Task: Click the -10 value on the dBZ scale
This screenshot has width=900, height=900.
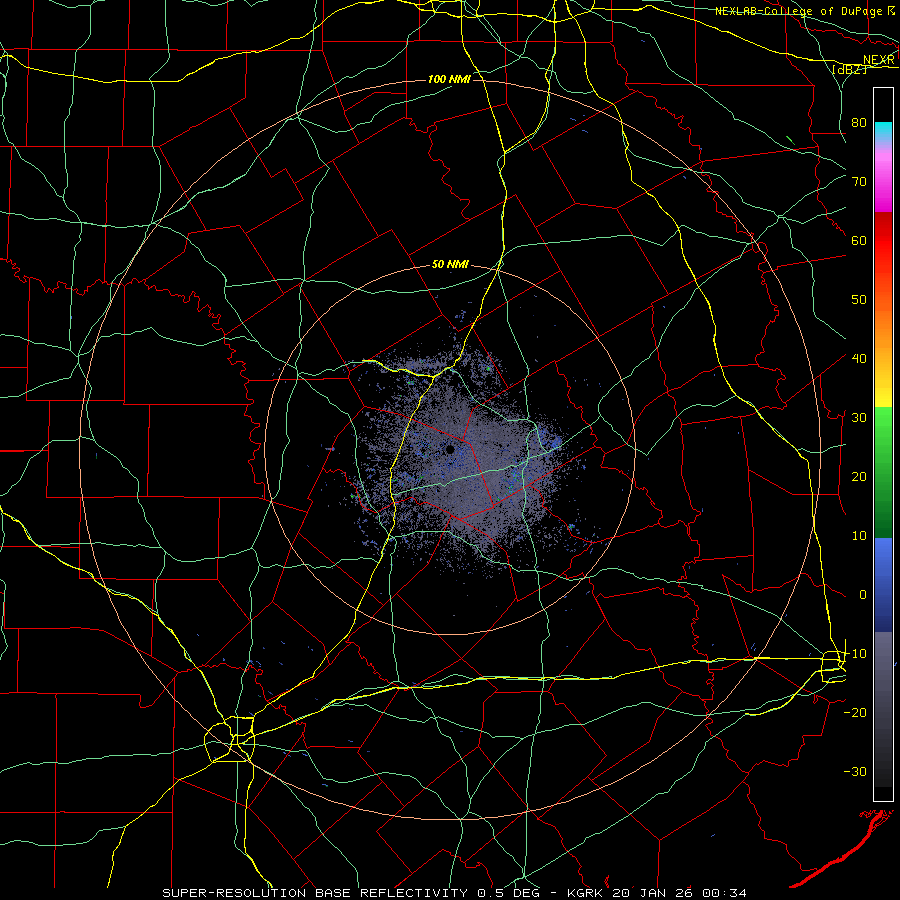Action: [x=855, y=654]
